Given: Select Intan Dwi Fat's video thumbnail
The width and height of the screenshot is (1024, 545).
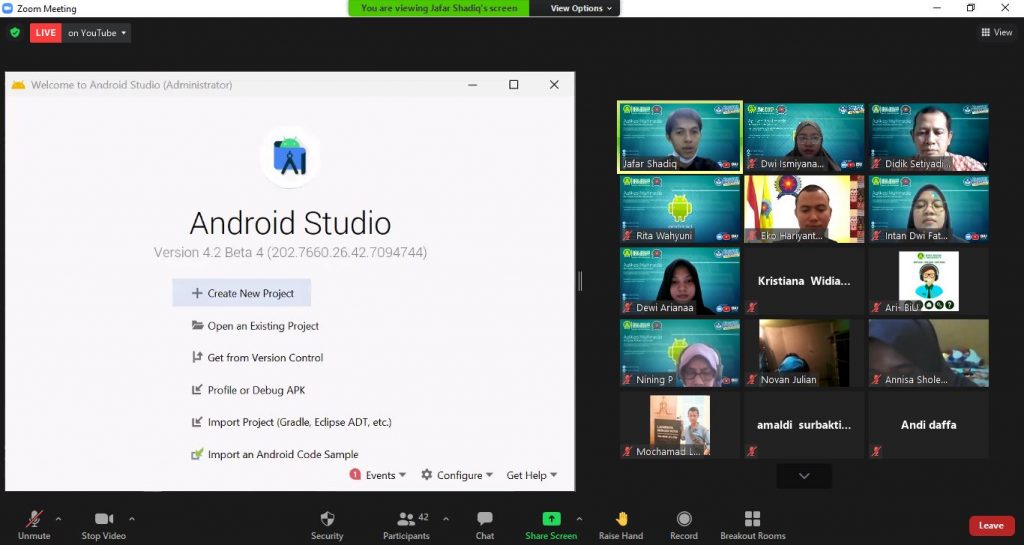Looking at the screenshot, I should 929,209.
